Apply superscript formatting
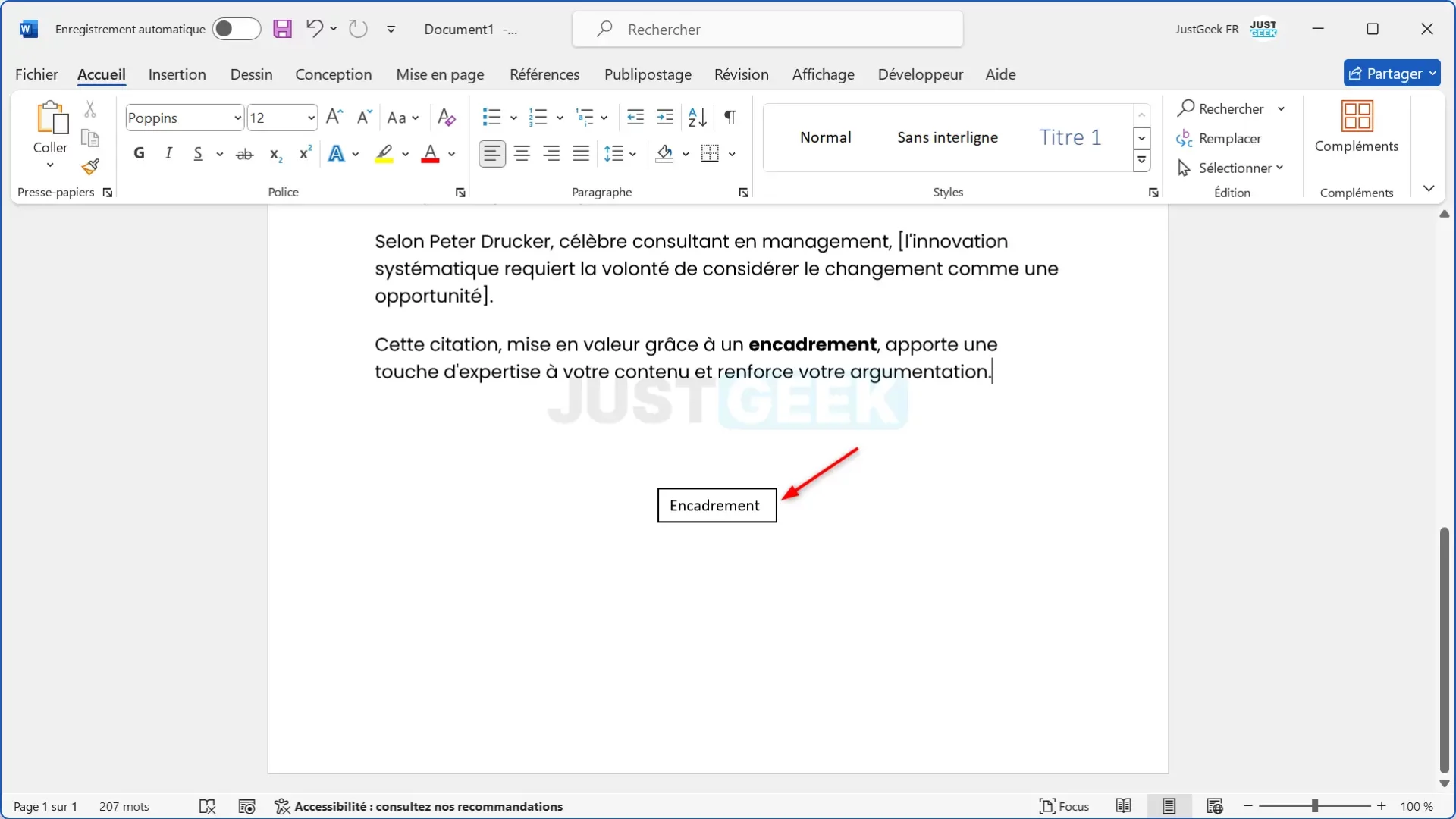This screenshot has width=1456, height=819. tap(305, 153)
